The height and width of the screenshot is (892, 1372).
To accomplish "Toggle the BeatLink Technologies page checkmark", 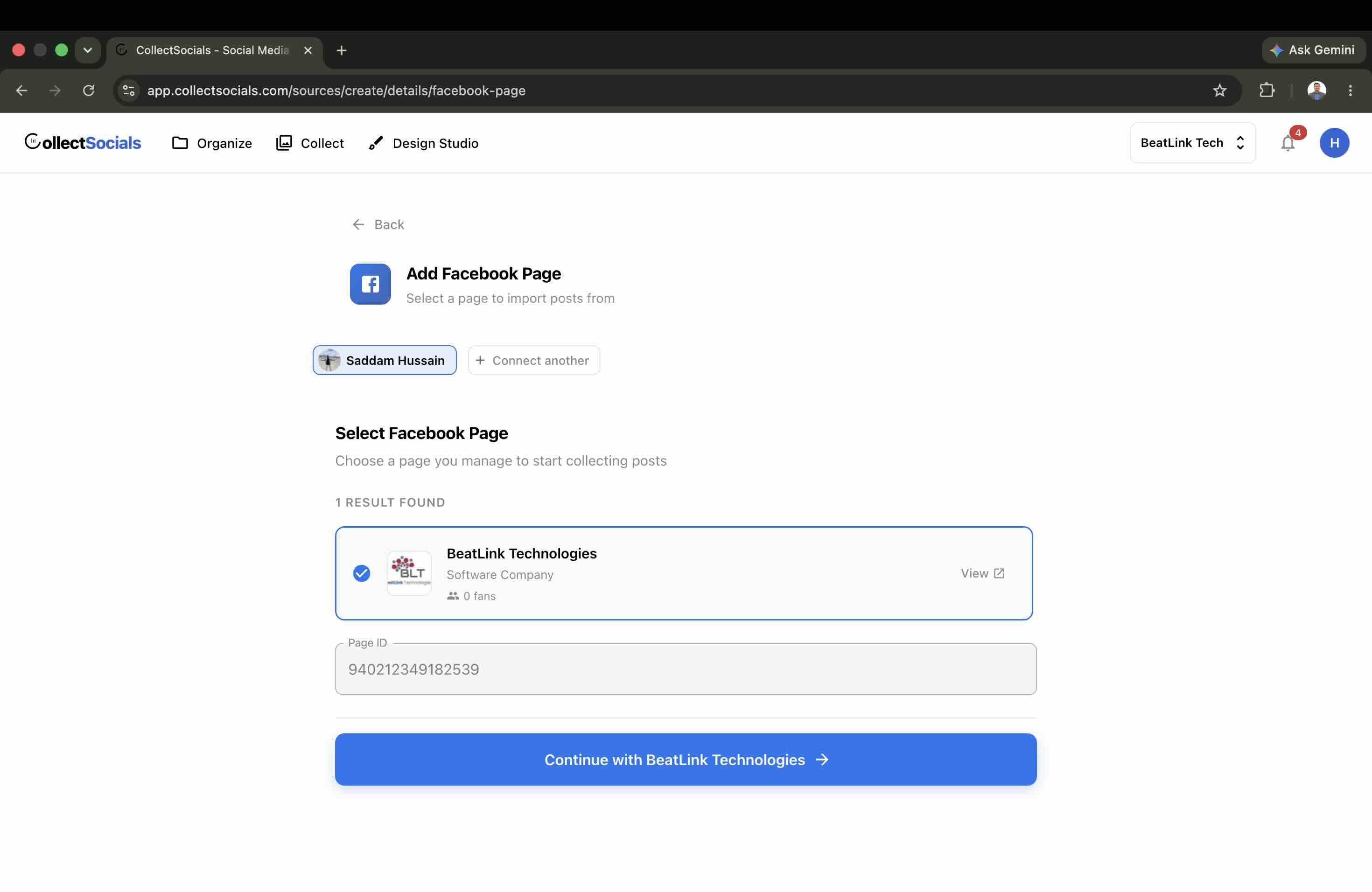I will point(362,573).
